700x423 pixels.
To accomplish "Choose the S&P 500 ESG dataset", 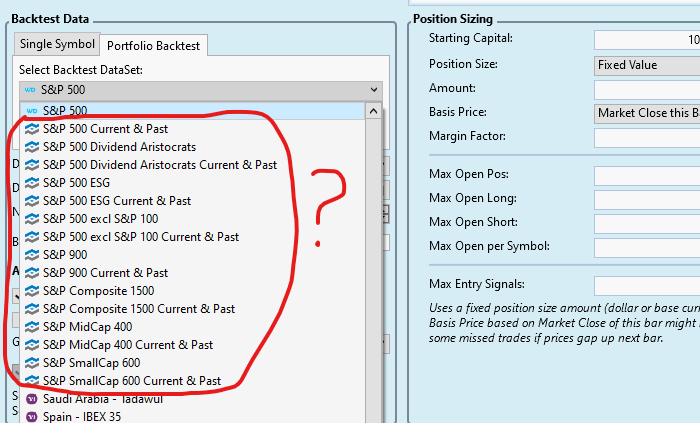I will tap(192, 183).
